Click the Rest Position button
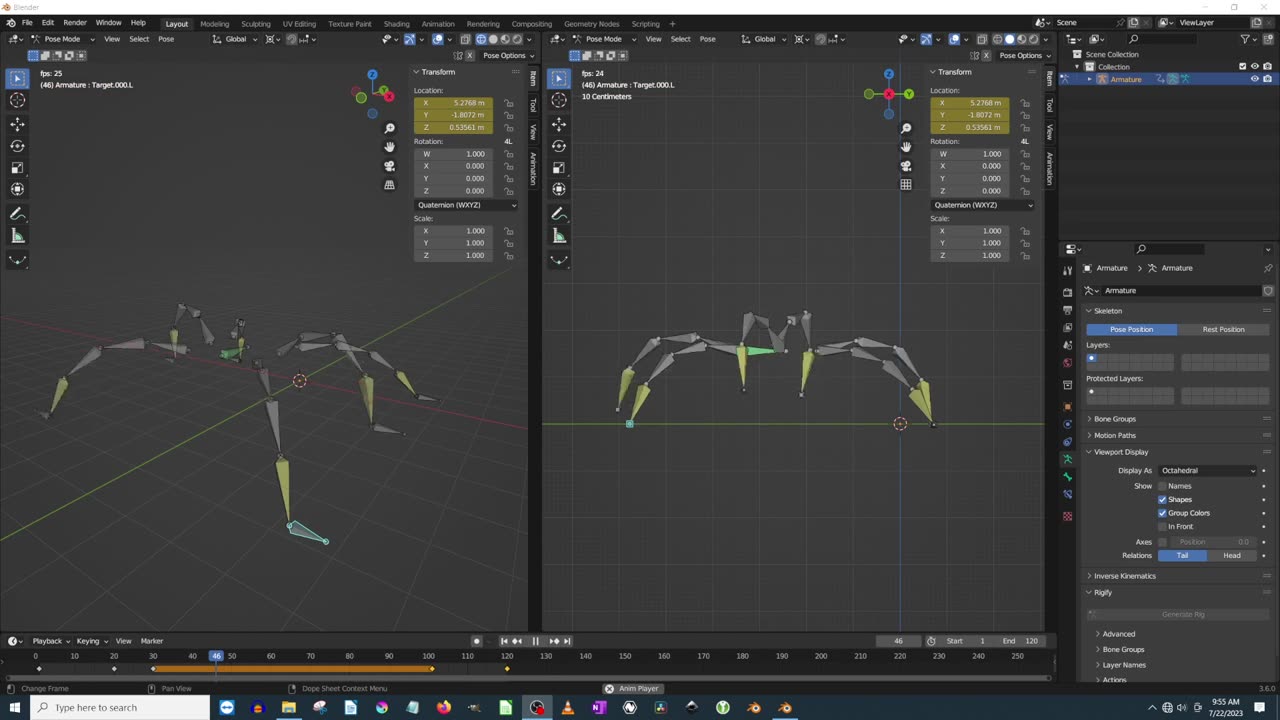1280x720 pixels. click(x=1223, y=329)
